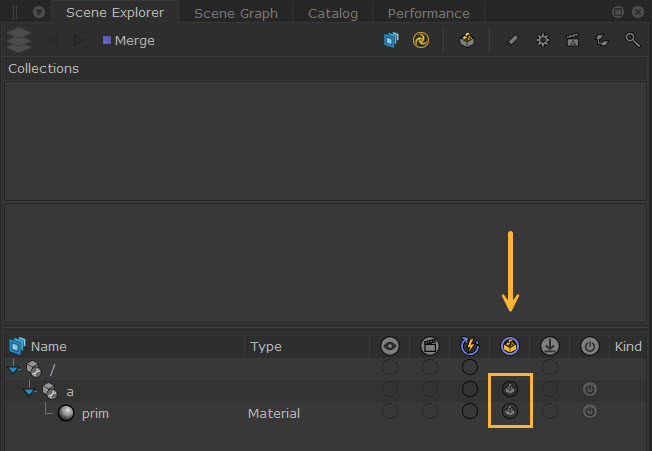Open pane menu arrow left of Scene Explorer
The width and height of the screenshot is (652, 451).
(38, 13)
